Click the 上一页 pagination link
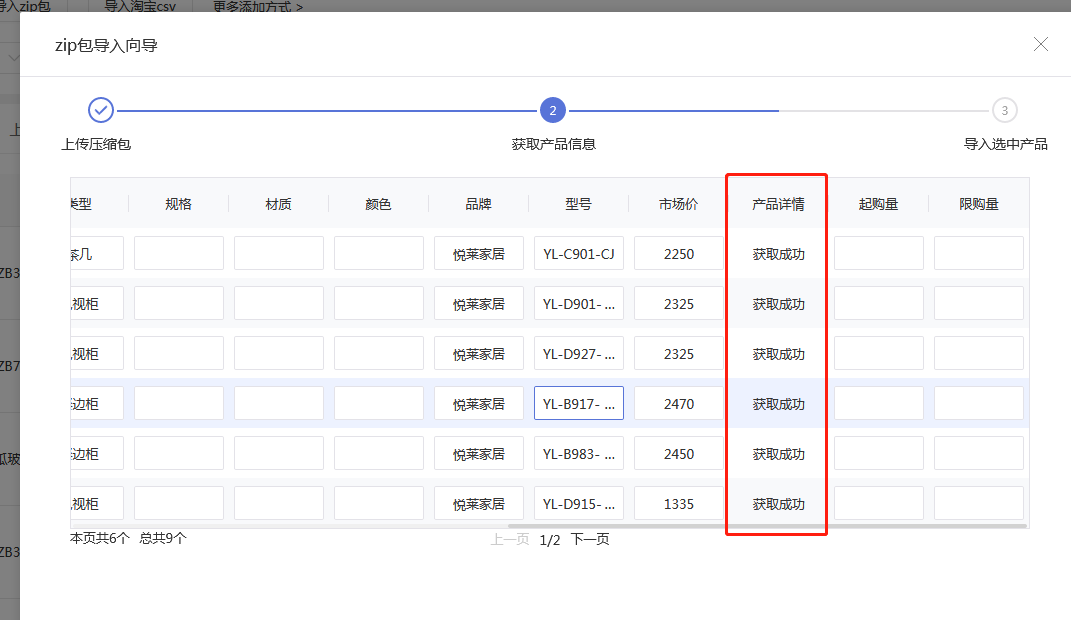1071x620 pixels. click(x=509, y=540)
